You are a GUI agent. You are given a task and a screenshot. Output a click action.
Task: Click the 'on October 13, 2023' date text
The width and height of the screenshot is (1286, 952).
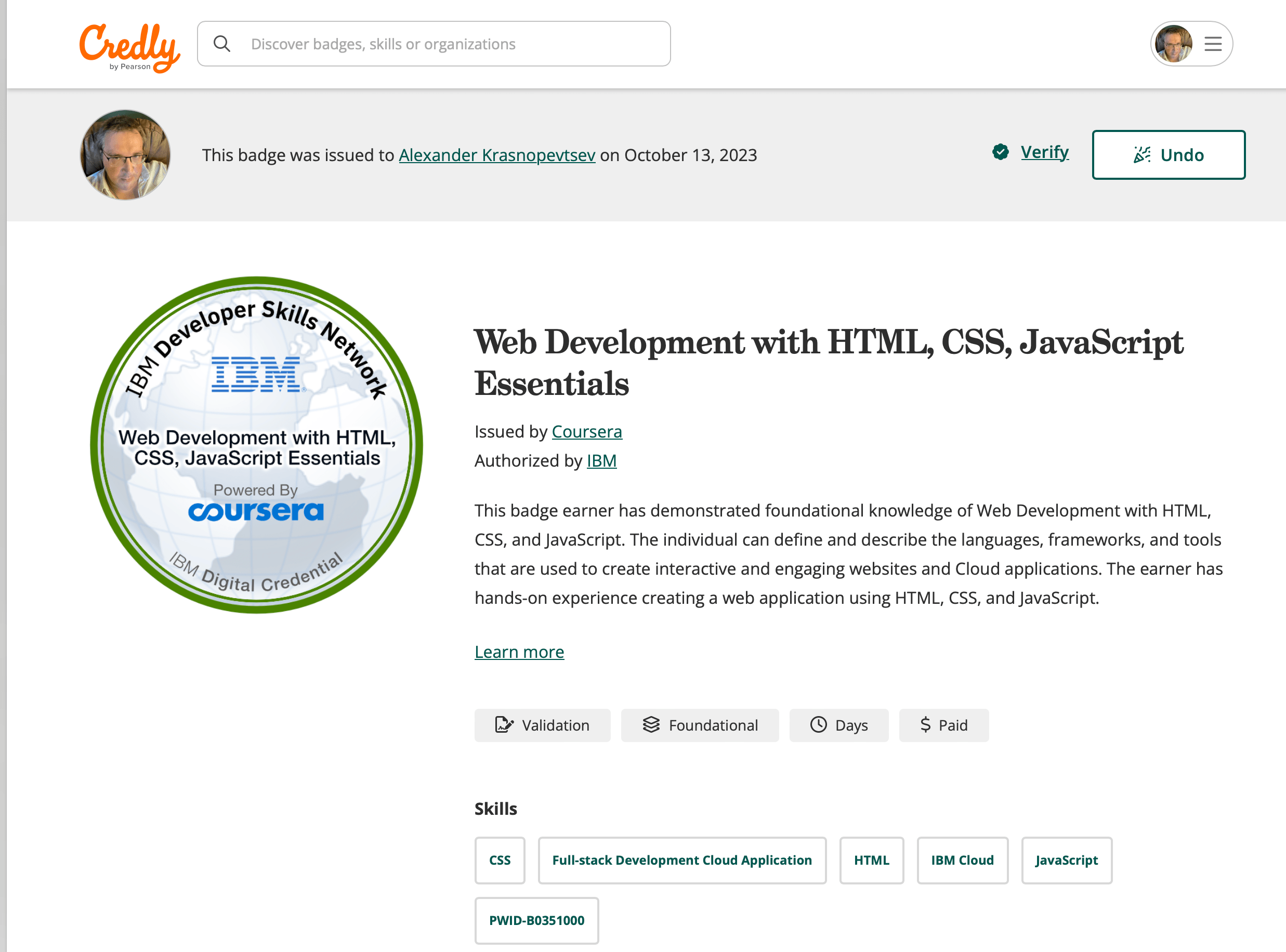[678, 155]
